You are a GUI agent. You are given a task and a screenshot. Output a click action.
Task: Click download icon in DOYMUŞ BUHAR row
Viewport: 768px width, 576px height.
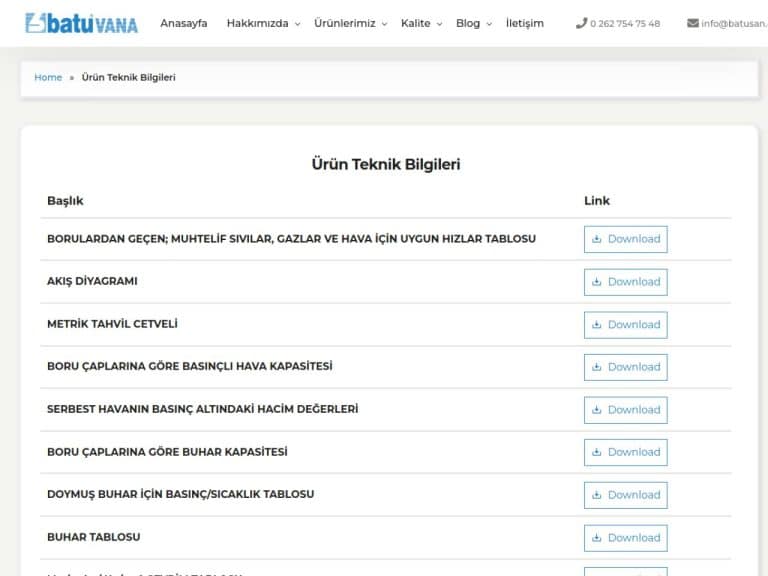pyautogui.click(x=597, y=495)
